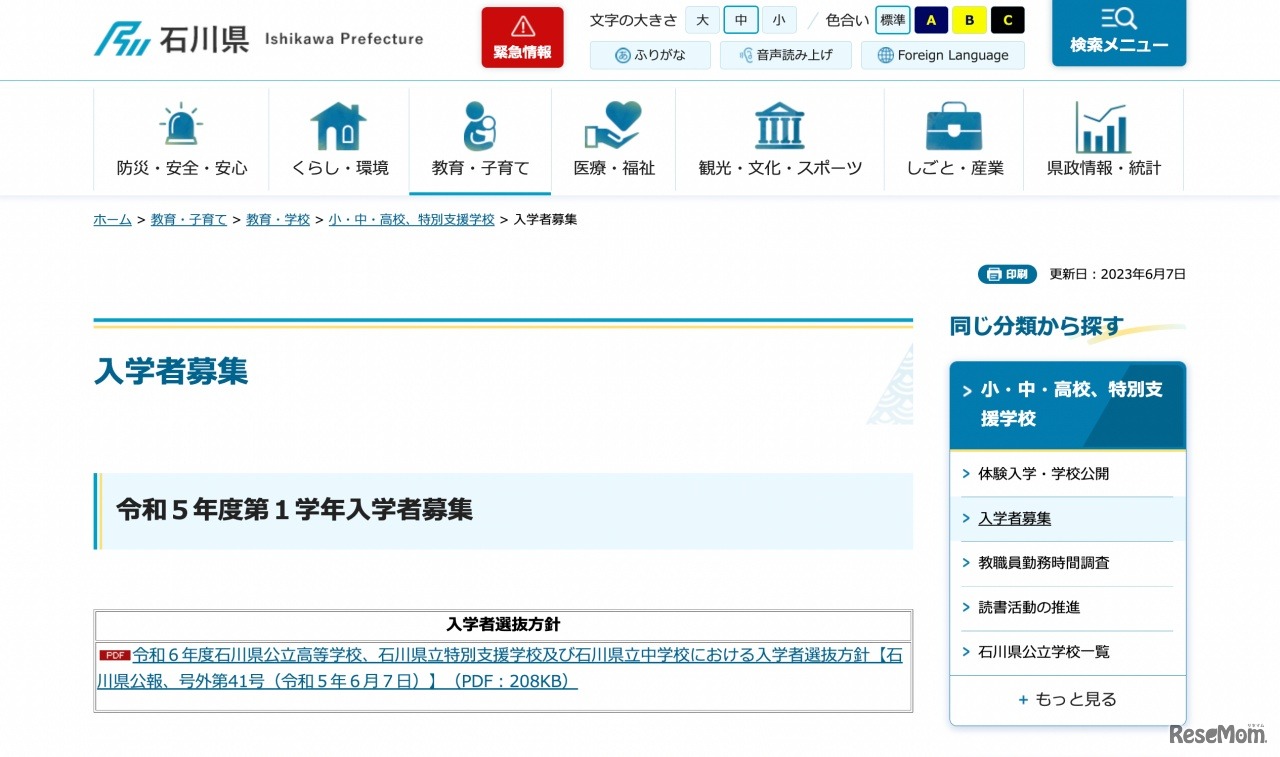Navigate via ホーム breadcrumb
The image size is (1280, 757).
tap(112, 219)
